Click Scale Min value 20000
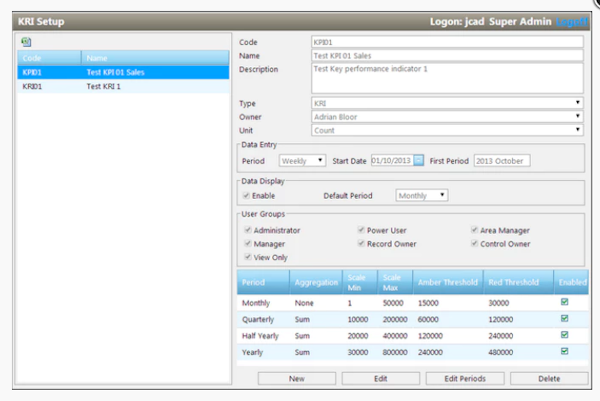The height and width of the screenshot is (401, 600). (x=358, y=336)
